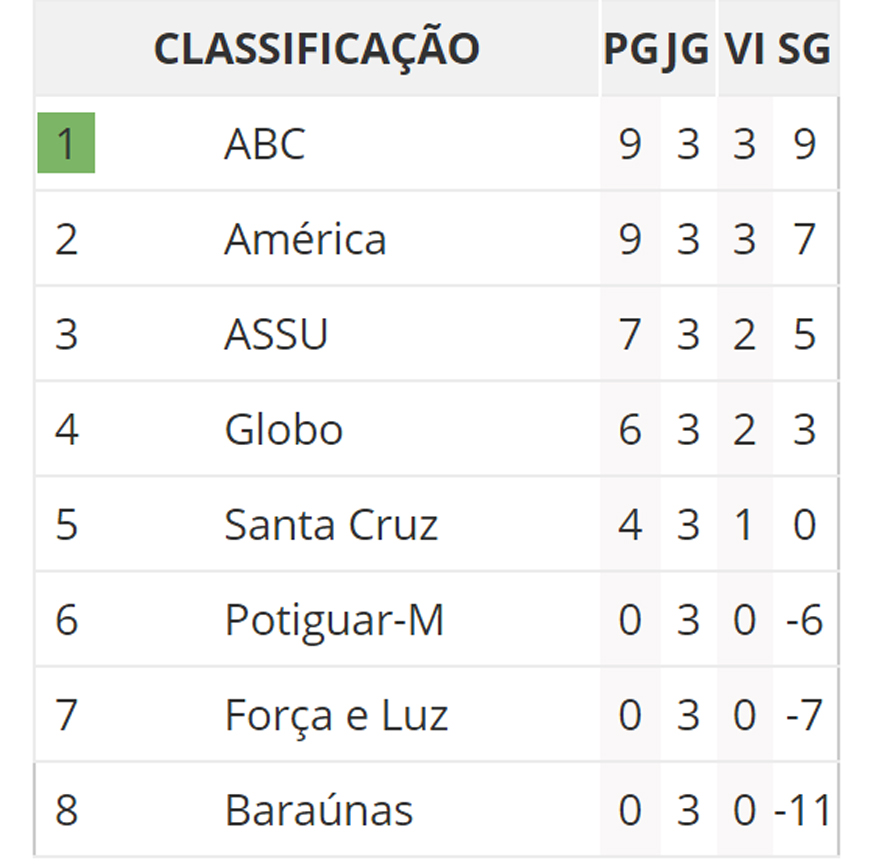Open the Baraúnas team entry
The height and width of the screenshot is (866, 876).
(x=319, y=810)
